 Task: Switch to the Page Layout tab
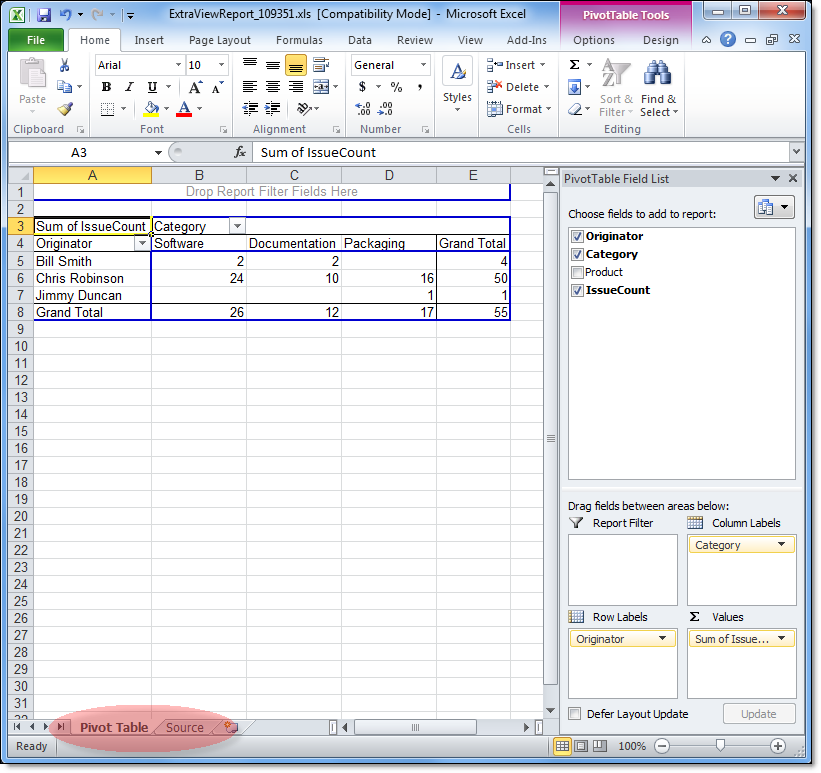[220, 40]
